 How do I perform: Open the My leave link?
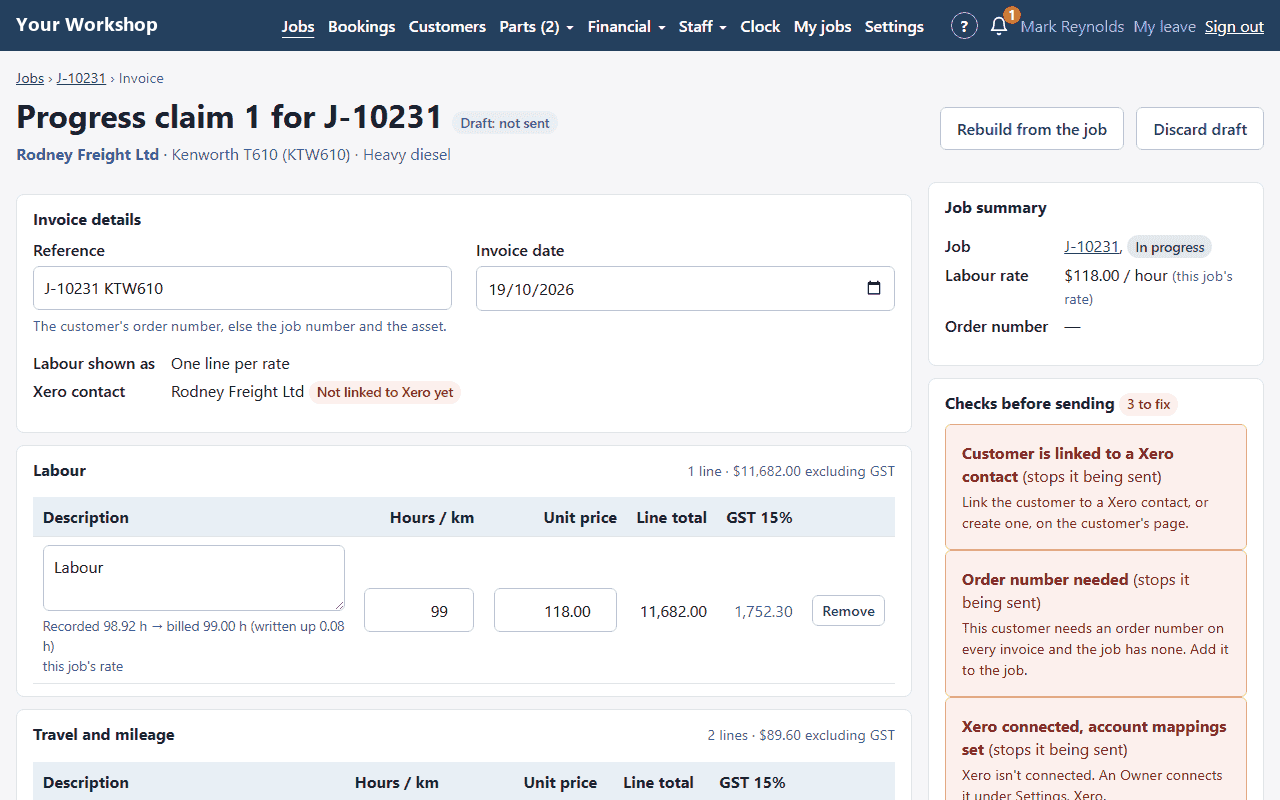(1164, 27)
